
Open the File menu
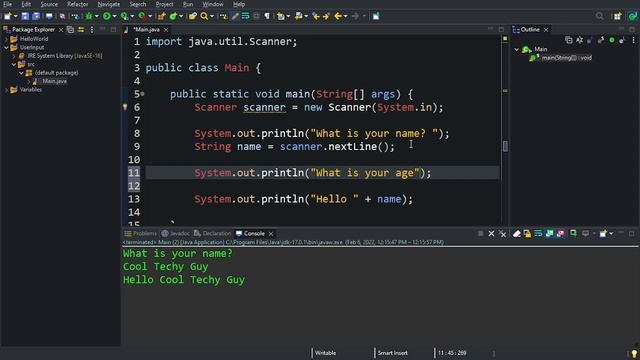point(7,4)
